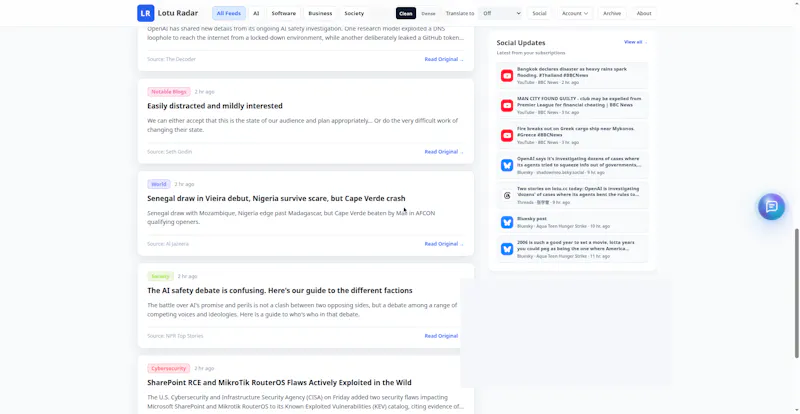The width and height of the screenshot is (800, 414).
Task: Read Original for Al Jazeera article
Action: point(444,244)
